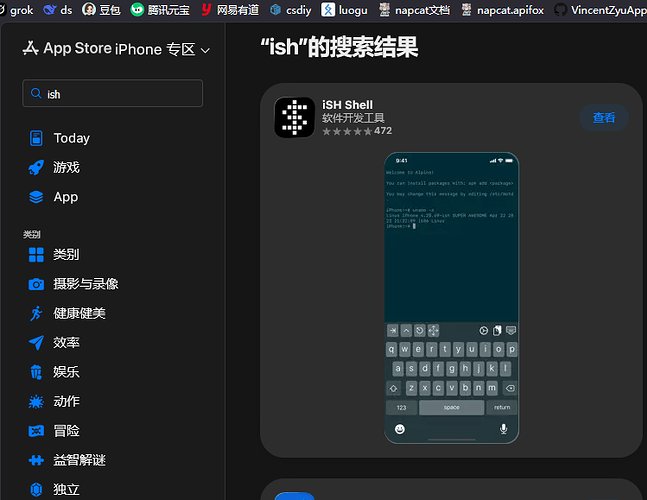Screen dimensions: 647x500
Task: Open the grok bookmark
Action: coord(17,10)
